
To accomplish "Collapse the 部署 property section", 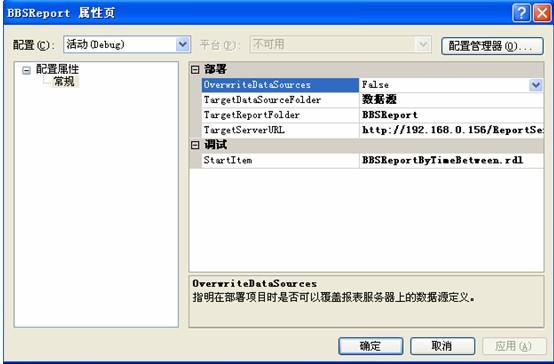I will [195, 70].
